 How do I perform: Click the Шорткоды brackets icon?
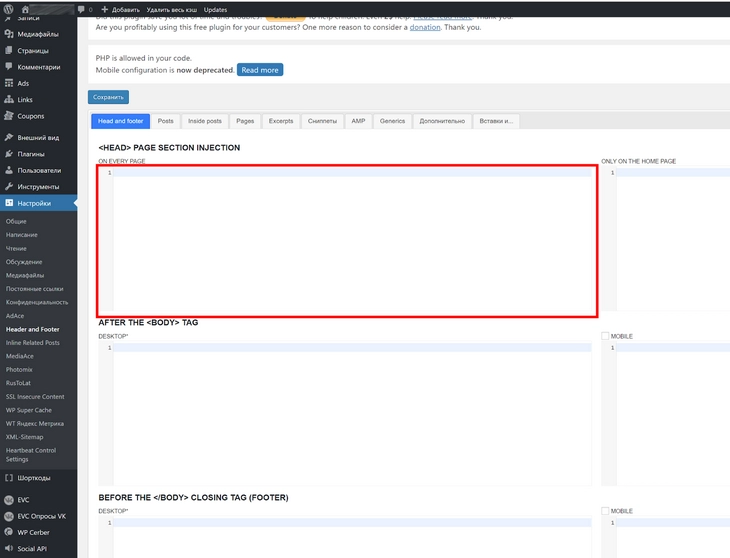pyautogui.click(x=8, y=477)
